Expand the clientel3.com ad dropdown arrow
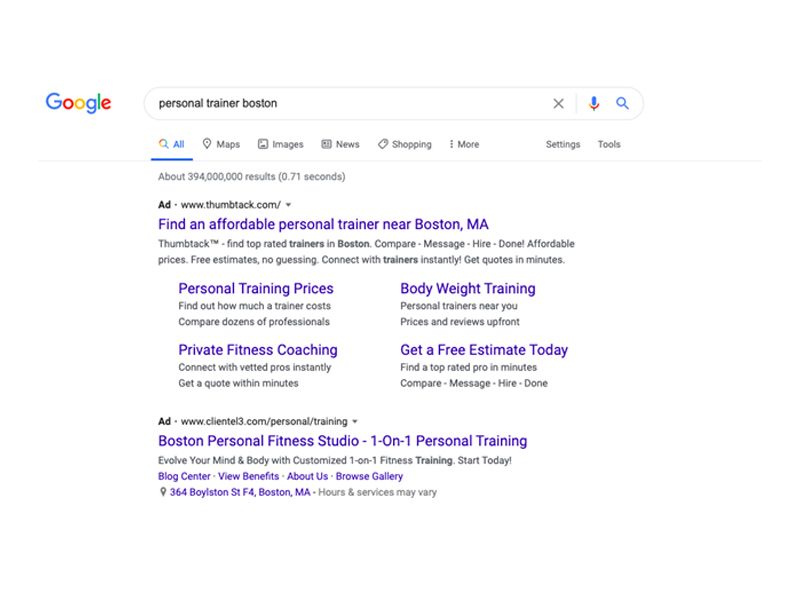Image resolution: width=800 pixels, height=600 pixels. coord(355,422)
